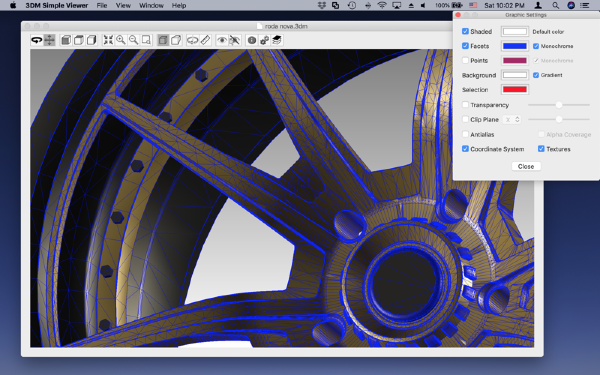Select the pan move tool
Image resolution: width=600 pixels, height=375 pixels.
tap(49, 40)
